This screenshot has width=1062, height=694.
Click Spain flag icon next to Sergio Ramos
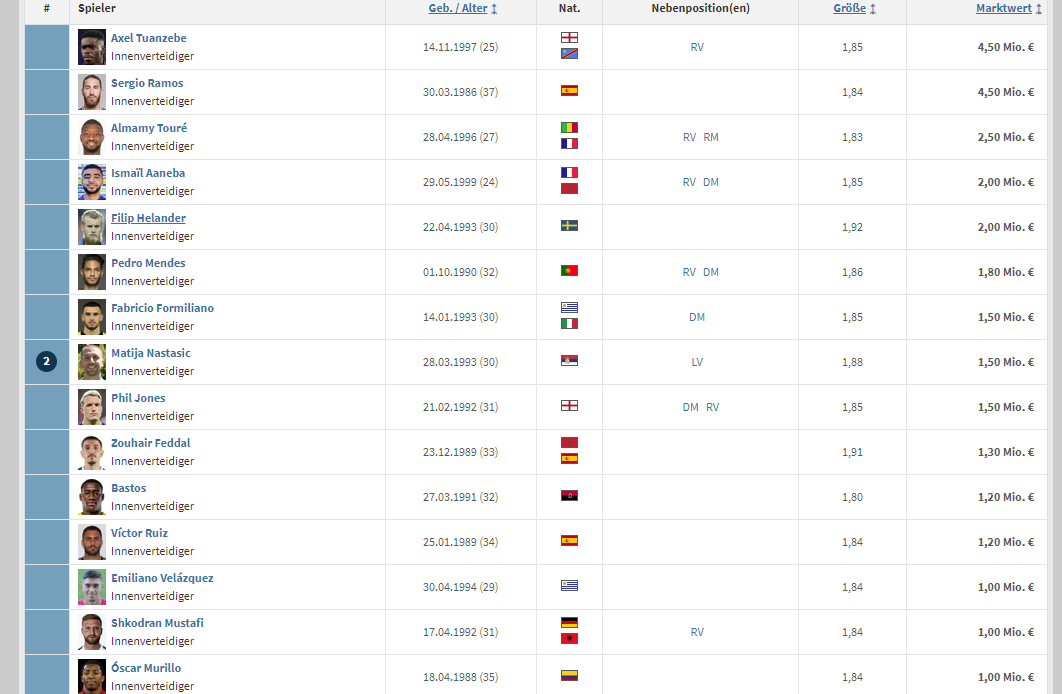[569, 91]
